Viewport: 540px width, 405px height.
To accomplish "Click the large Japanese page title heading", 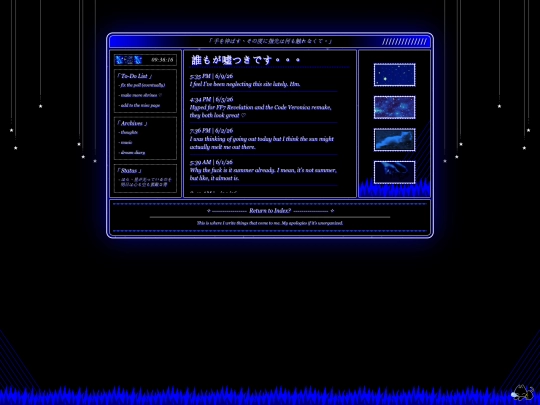I will point(246,60).
